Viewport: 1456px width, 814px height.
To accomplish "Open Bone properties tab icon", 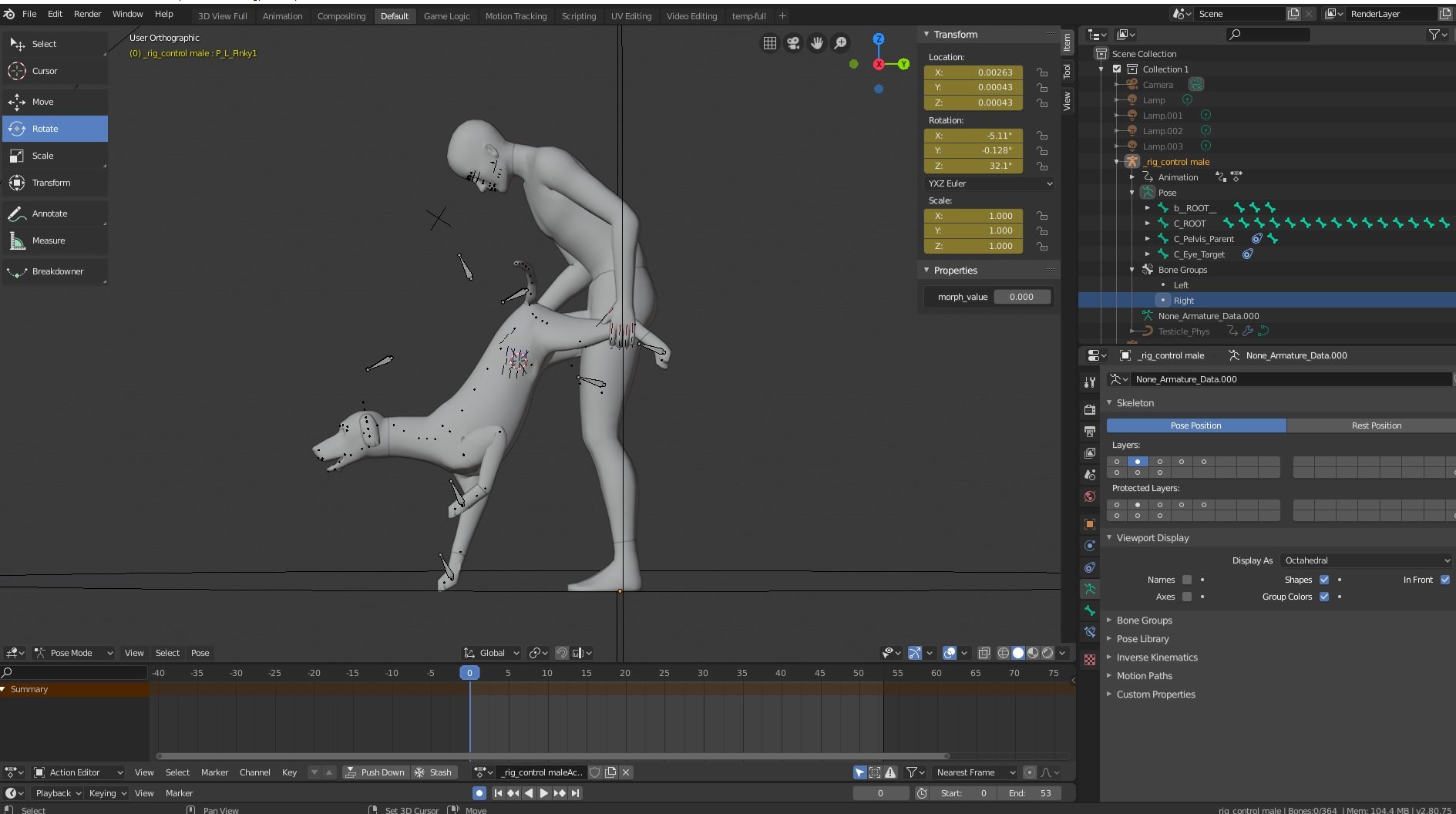I will [1089, 610].
